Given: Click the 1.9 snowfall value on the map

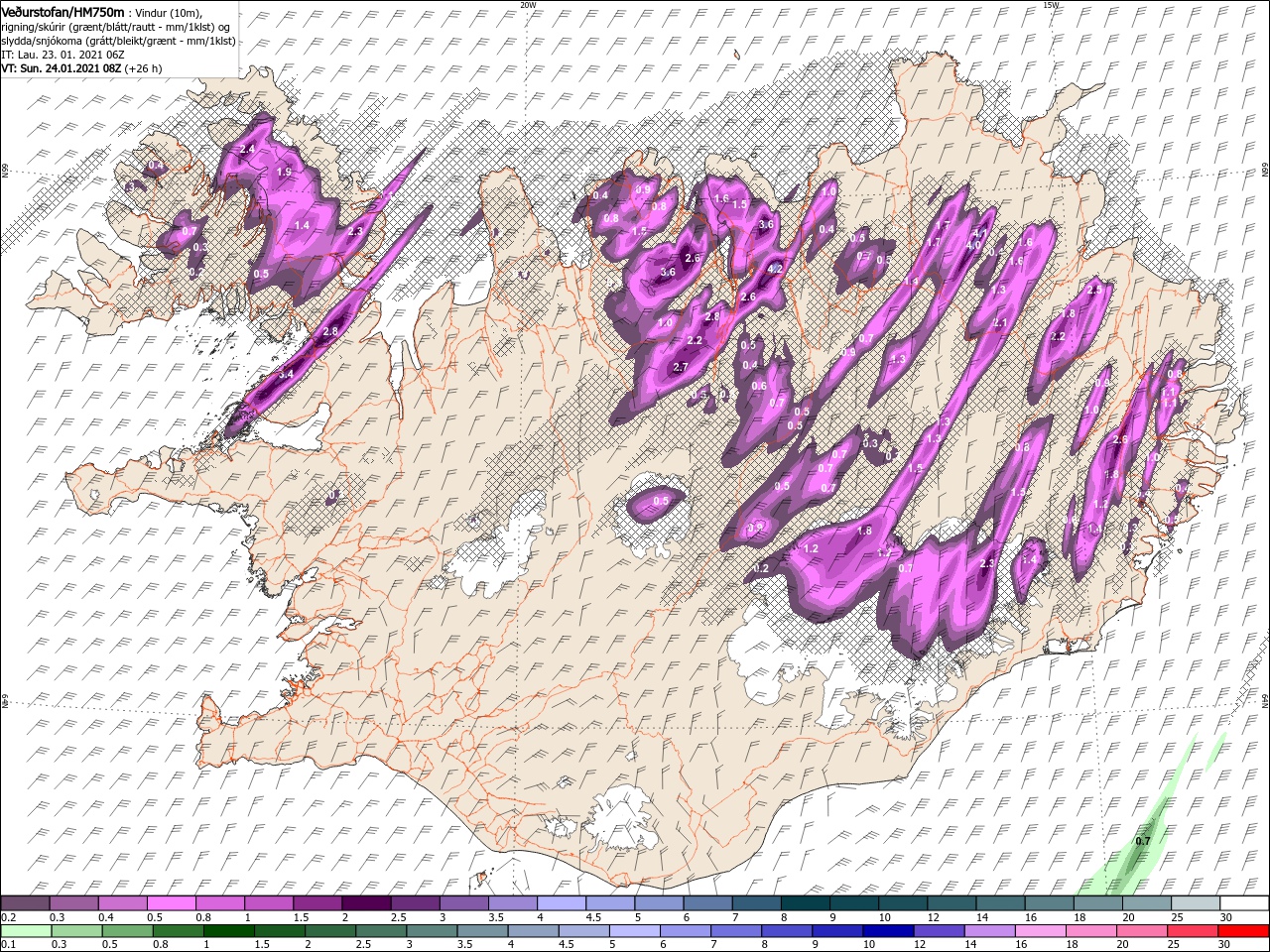Looking at the screenshot, I should [x=284, y=172].
